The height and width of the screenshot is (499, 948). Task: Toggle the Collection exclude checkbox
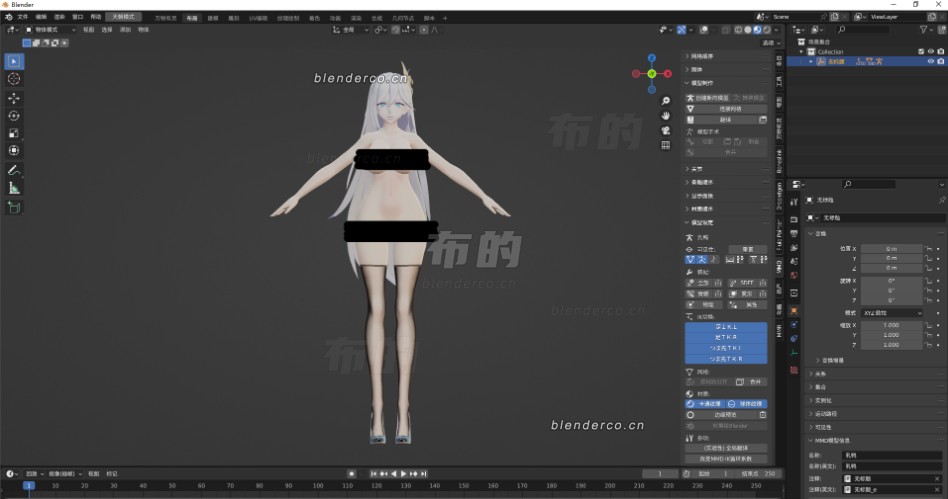click(921, 51)
